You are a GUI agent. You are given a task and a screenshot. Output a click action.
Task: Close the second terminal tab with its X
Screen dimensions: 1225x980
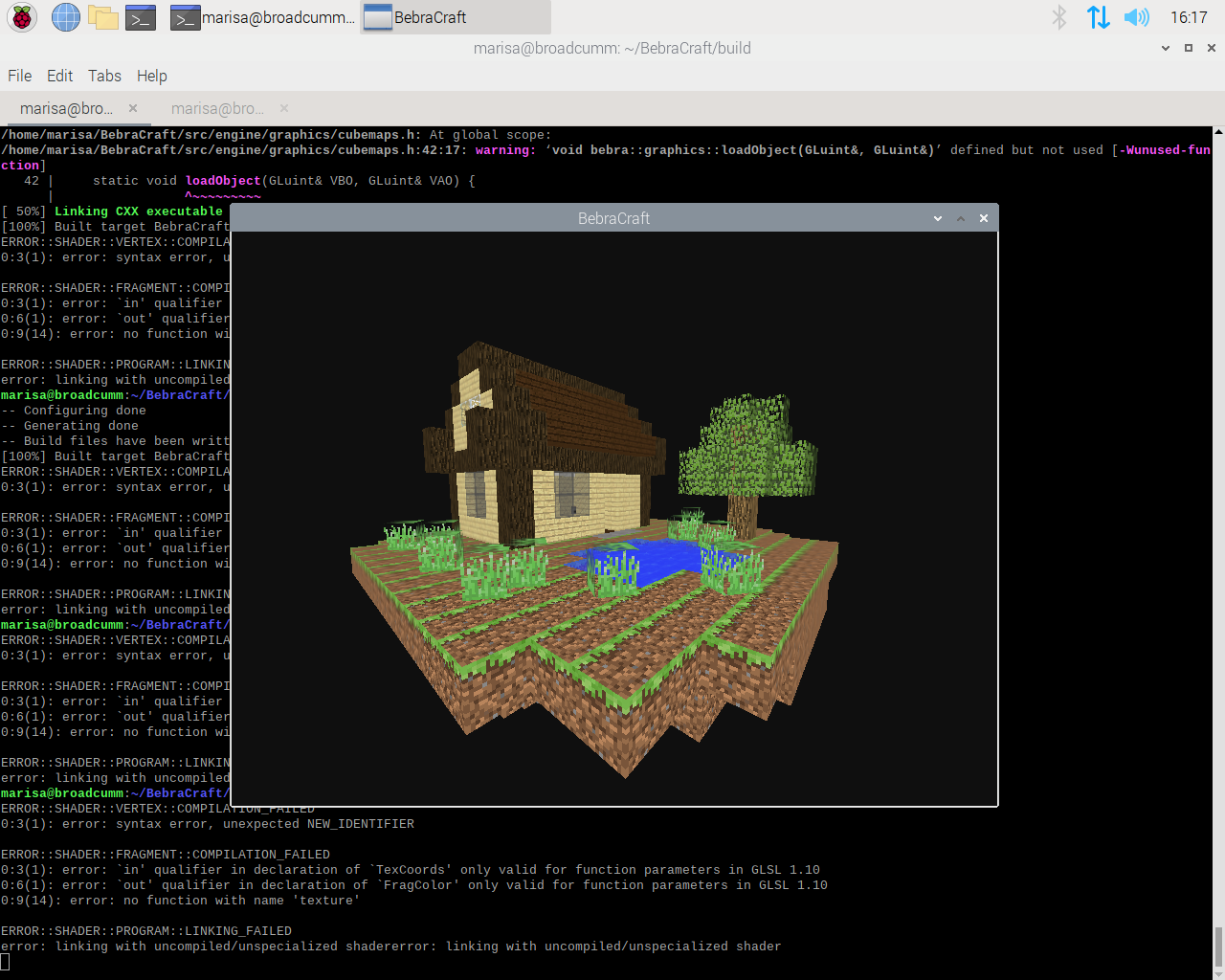pyautogui.click(x=282, y=108)
